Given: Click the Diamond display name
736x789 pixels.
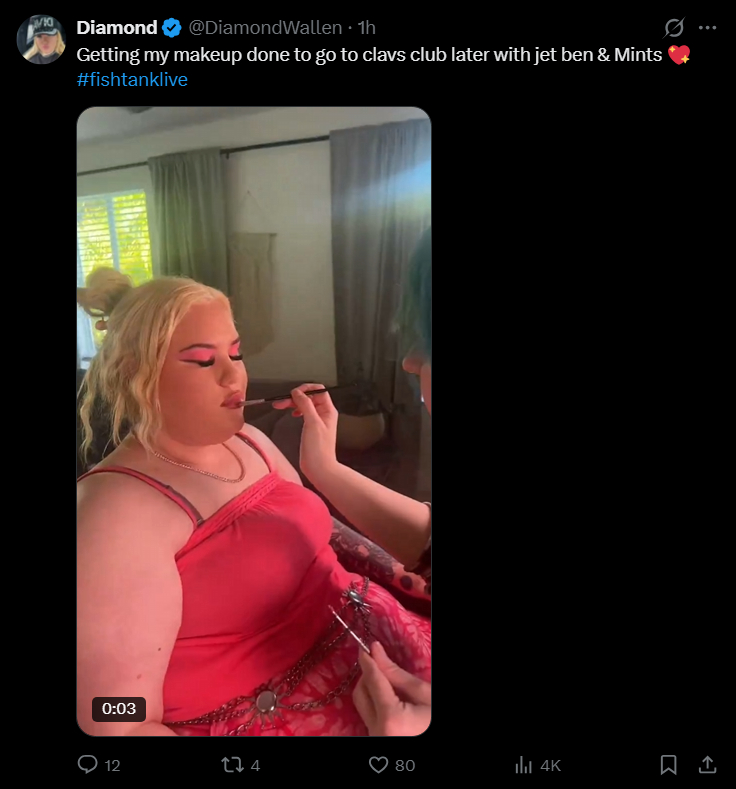Looking at the screenshot, I should pyautogui.click(x=117, y=28).
